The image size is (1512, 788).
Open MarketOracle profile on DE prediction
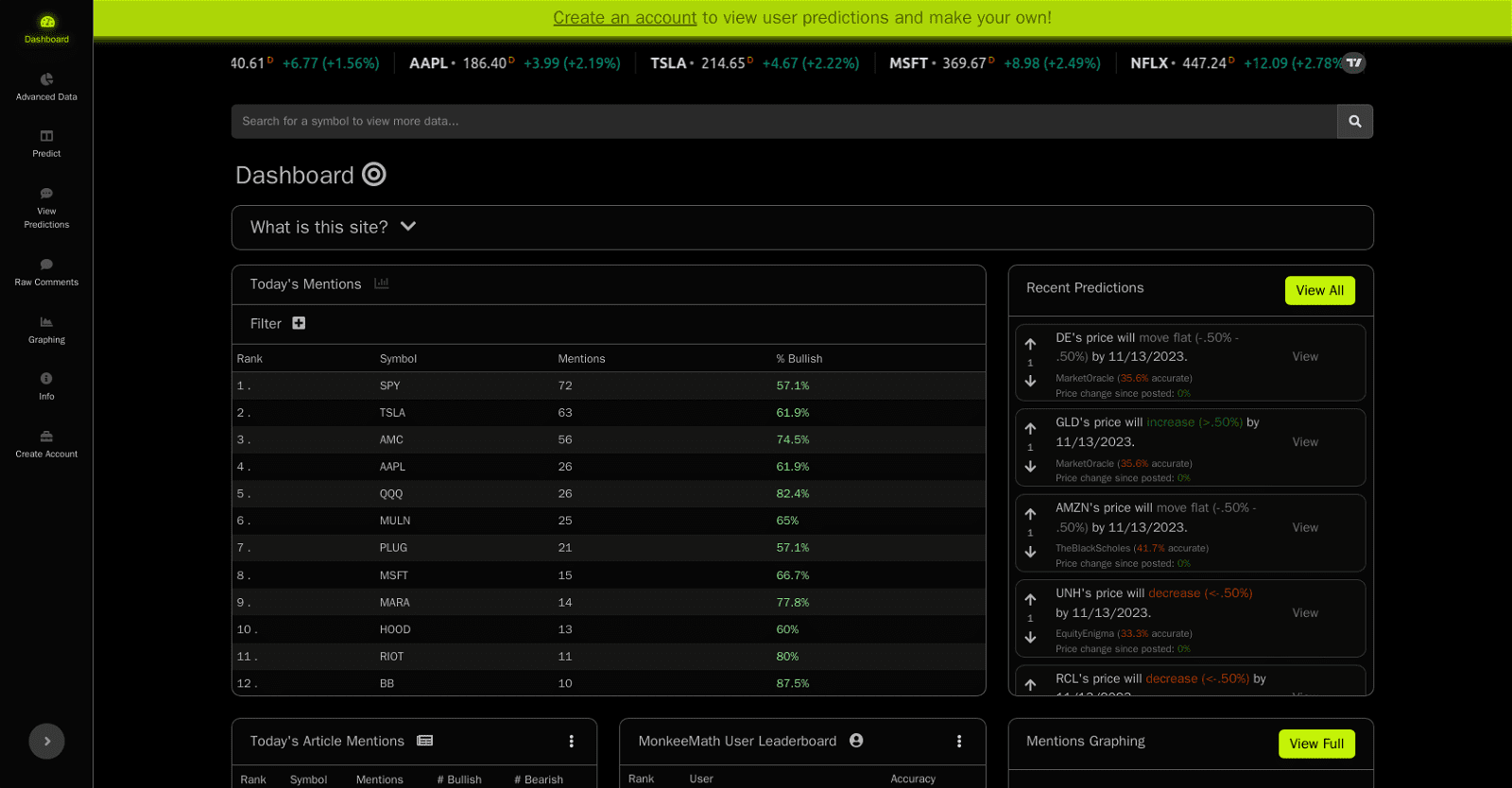(x=1085, y=379)
